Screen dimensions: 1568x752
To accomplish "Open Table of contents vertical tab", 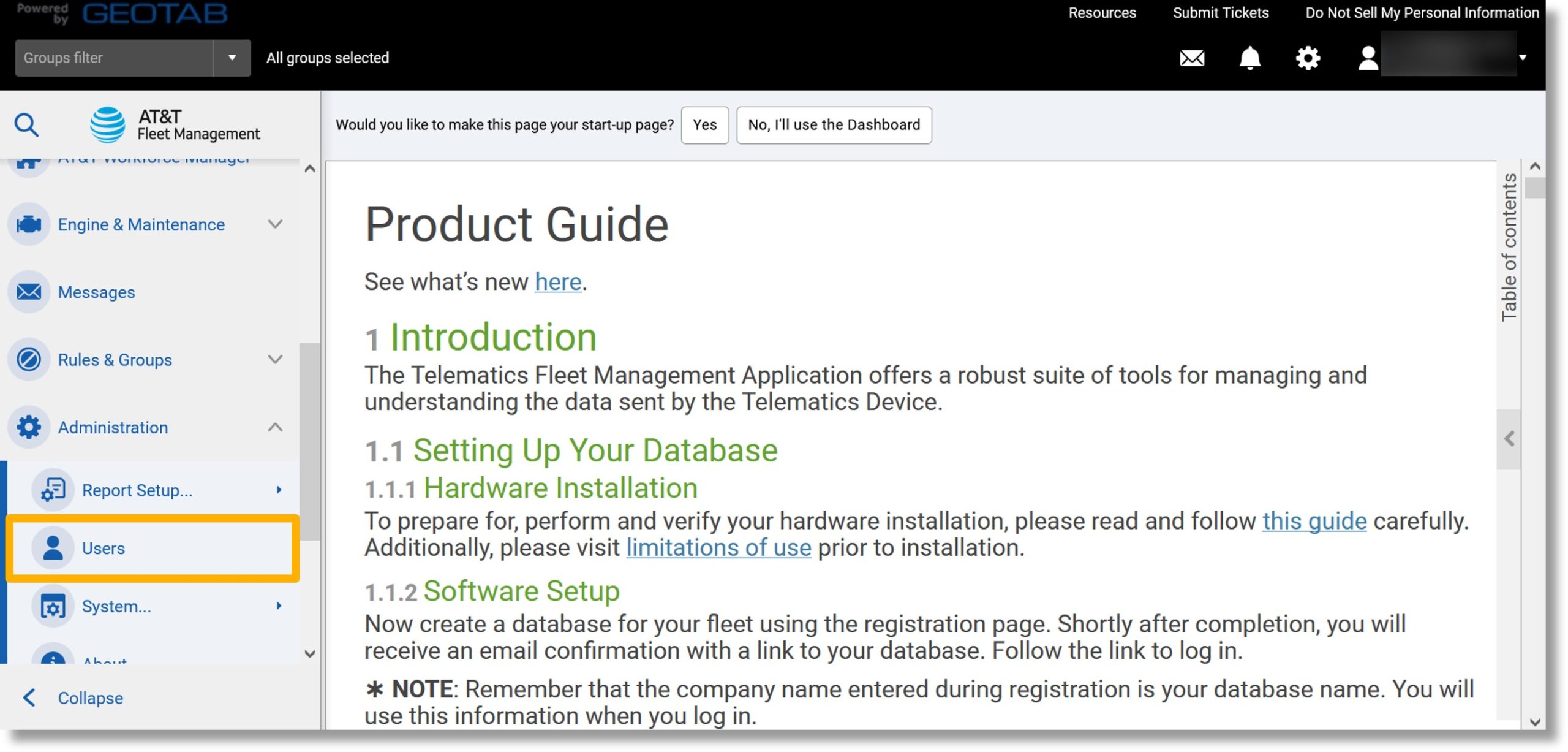I will (1509, 247).
